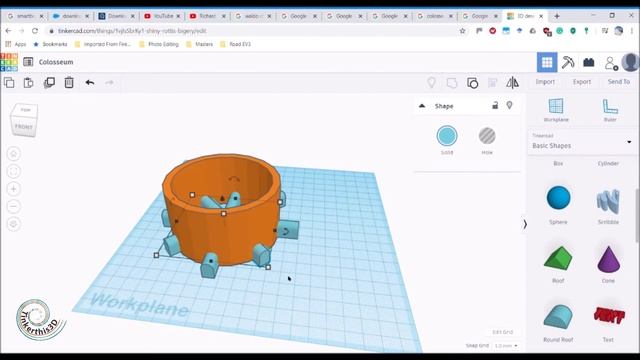Click the Fit all in view icon
Image resolution: width=640 pixels, height=360 pixels.
[13, 171]
